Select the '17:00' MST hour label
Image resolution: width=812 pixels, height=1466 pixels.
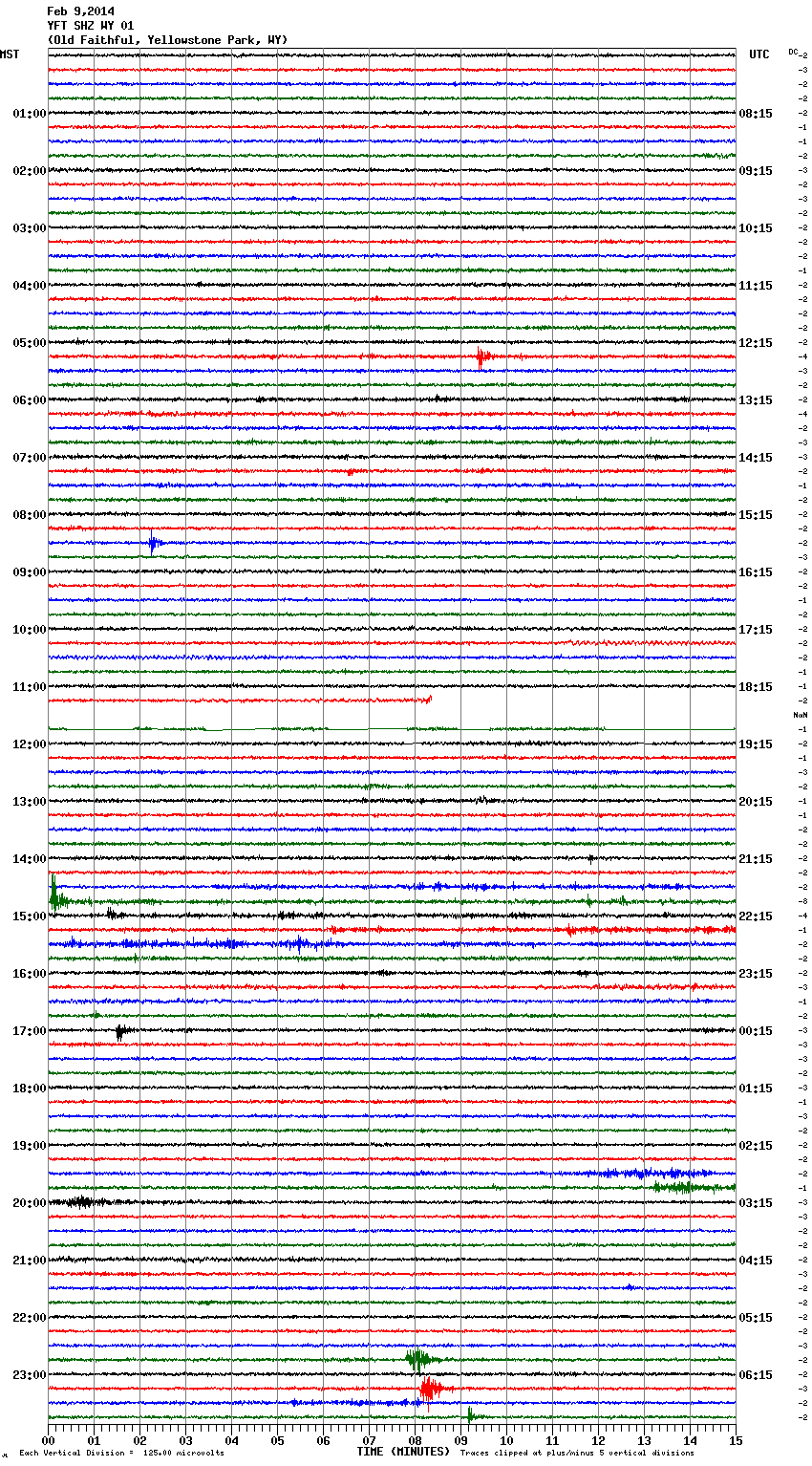coord(30,1031)
